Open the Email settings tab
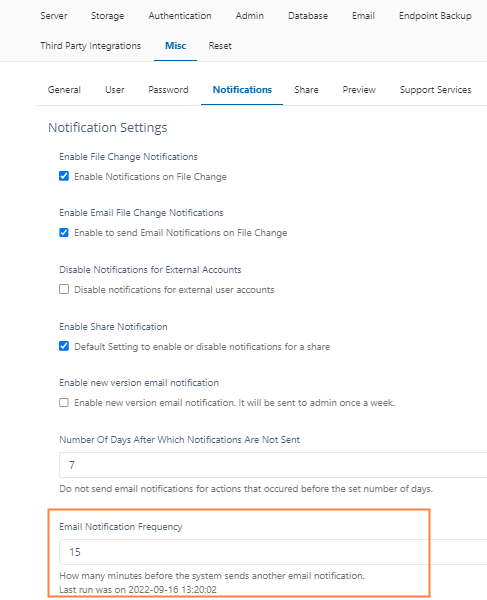The height and width of the screenshot is (600, 487). click(x=363, y=16)
